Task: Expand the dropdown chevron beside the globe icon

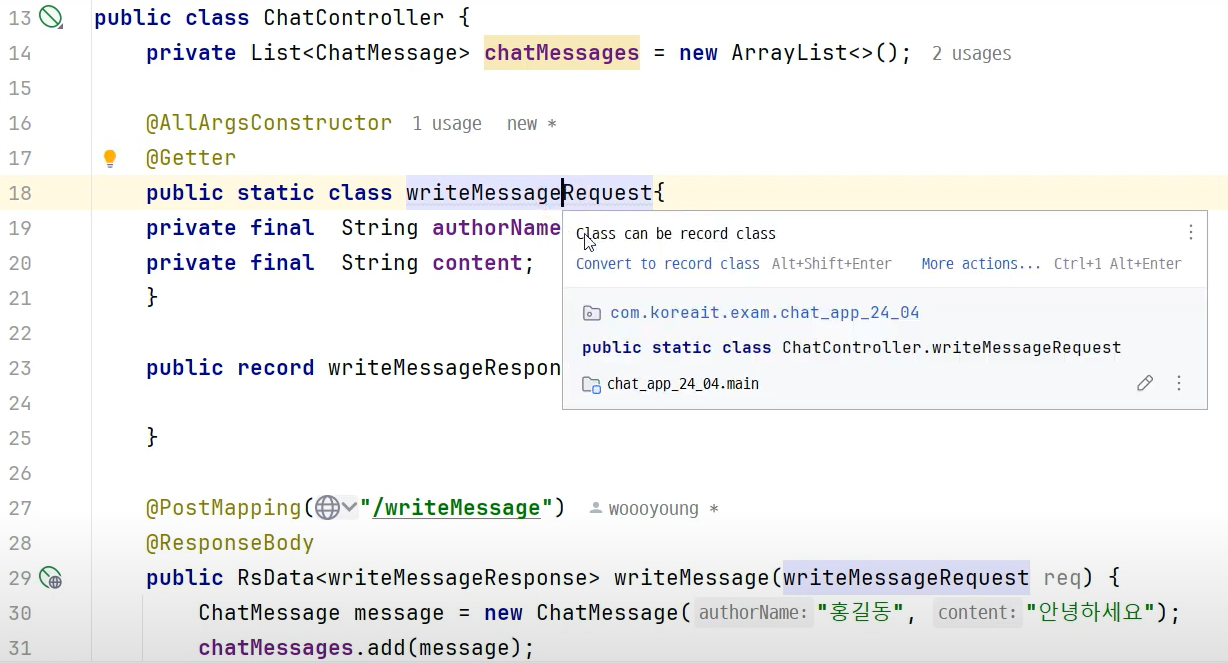Action: click(349, 508)
